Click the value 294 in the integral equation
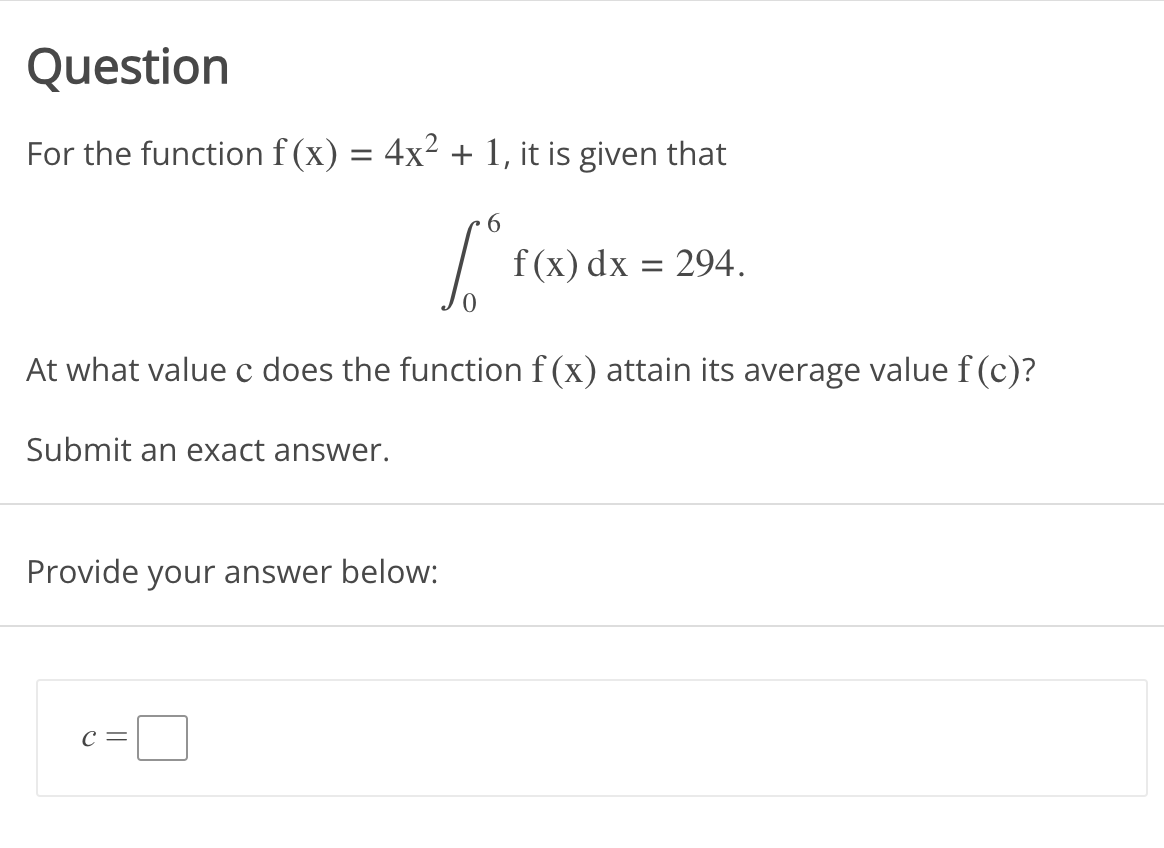 [x=705, y=262]
